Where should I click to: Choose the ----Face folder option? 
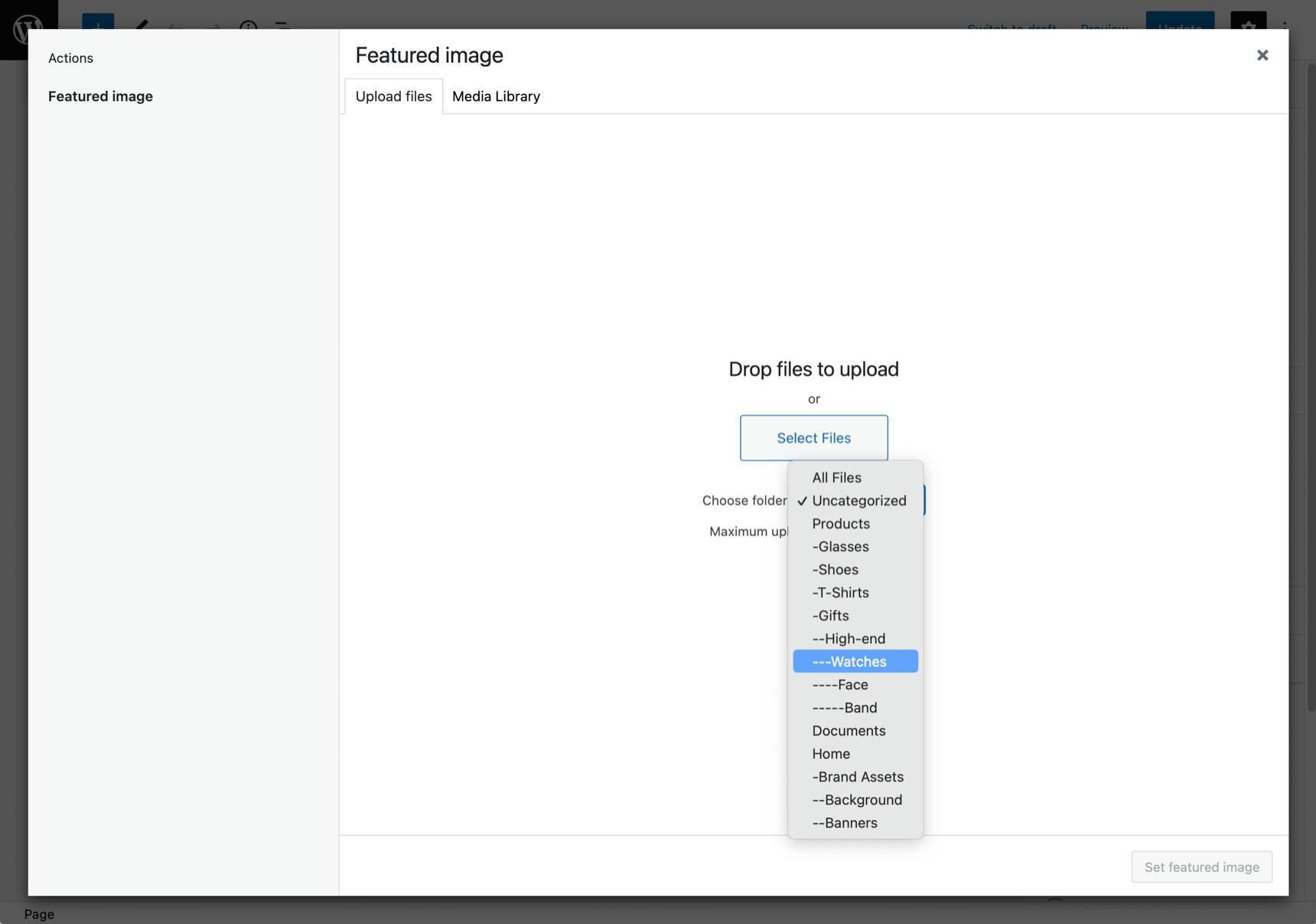click(855, 685)
